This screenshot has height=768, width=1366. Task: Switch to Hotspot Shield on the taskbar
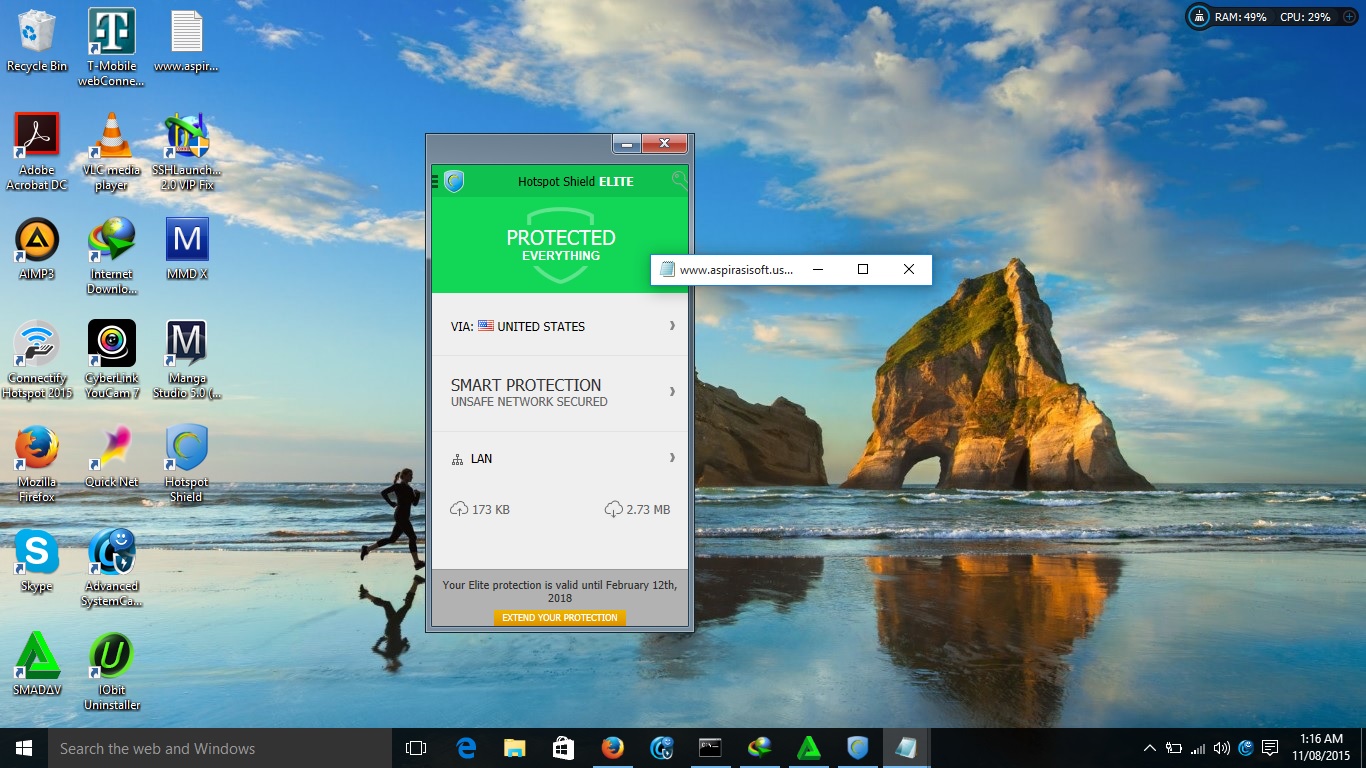(x=857, y=748)
